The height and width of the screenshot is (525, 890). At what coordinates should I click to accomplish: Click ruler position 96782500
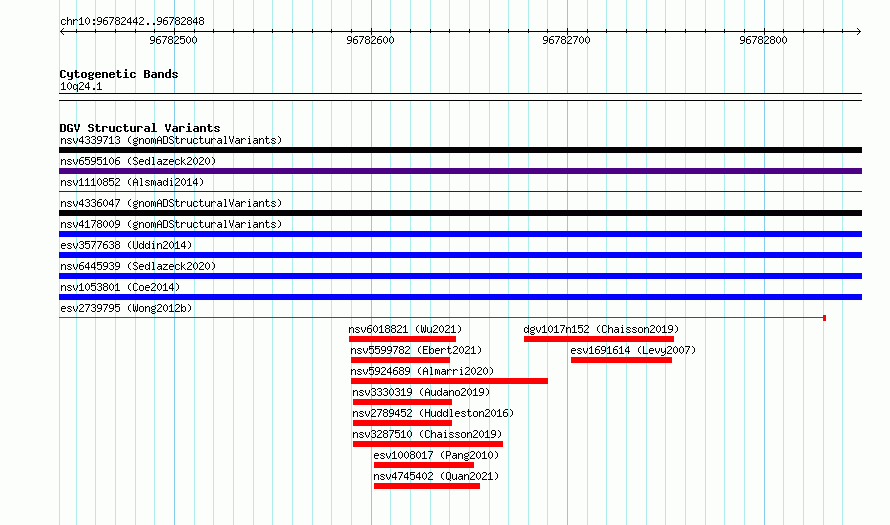pos(173,40)
